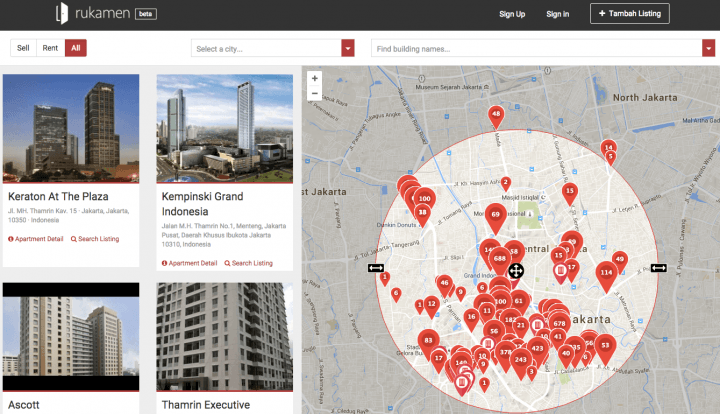Viewport: 720px width, 414px height.
Task: Click the Keraton At The Plaza title
Action: [58, 196]
